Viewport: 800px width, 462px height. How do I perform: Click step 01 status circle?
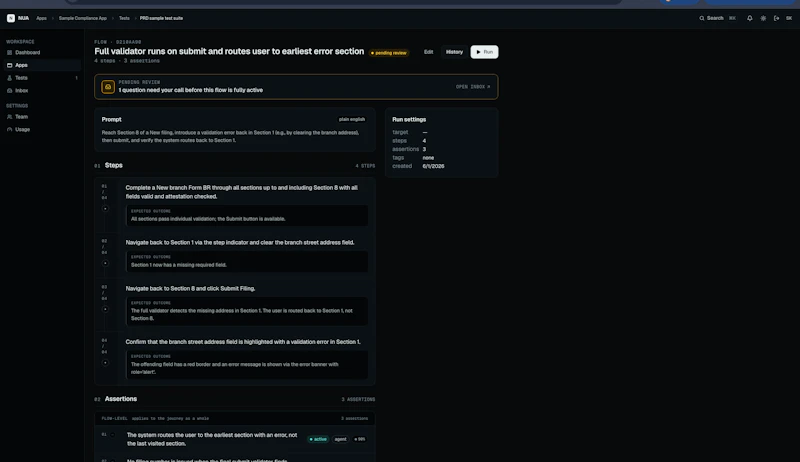pyautogui.click(x=105, y=209)
